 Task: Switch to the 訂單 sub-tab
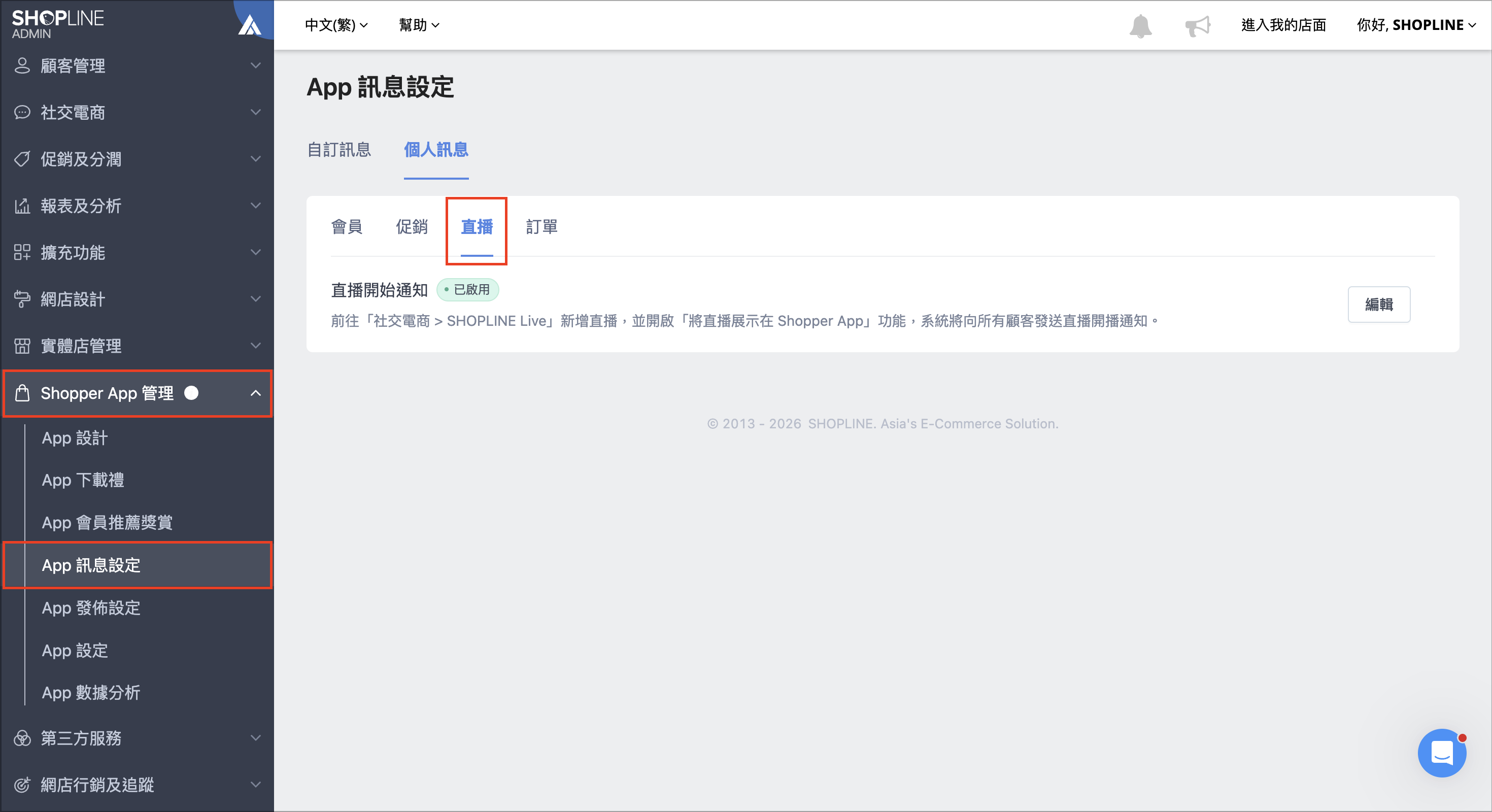point(541,226)
